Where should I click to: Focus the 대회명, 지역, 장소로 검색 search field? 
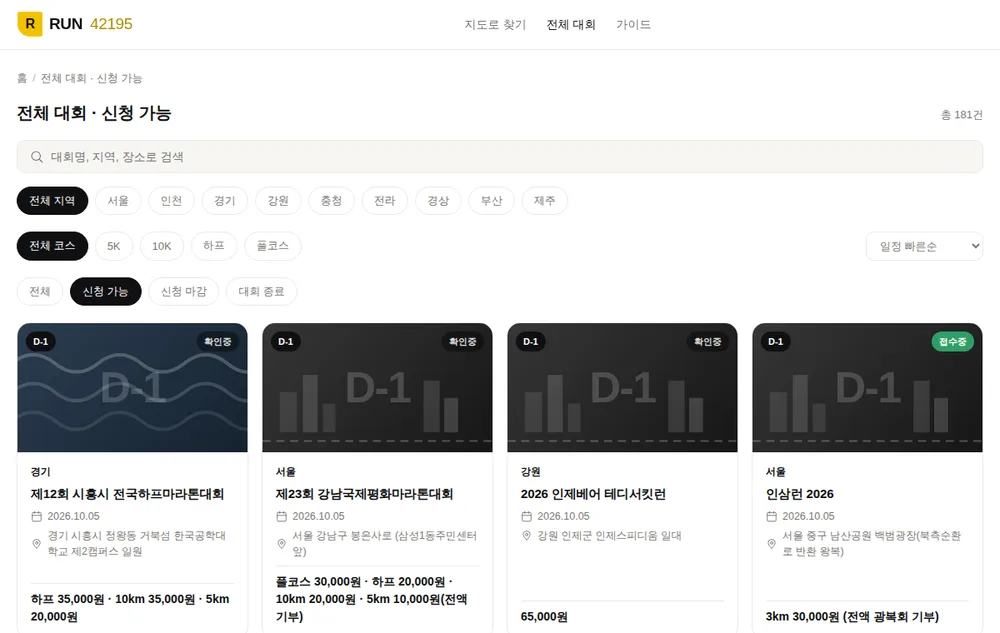tap(499, 157)
